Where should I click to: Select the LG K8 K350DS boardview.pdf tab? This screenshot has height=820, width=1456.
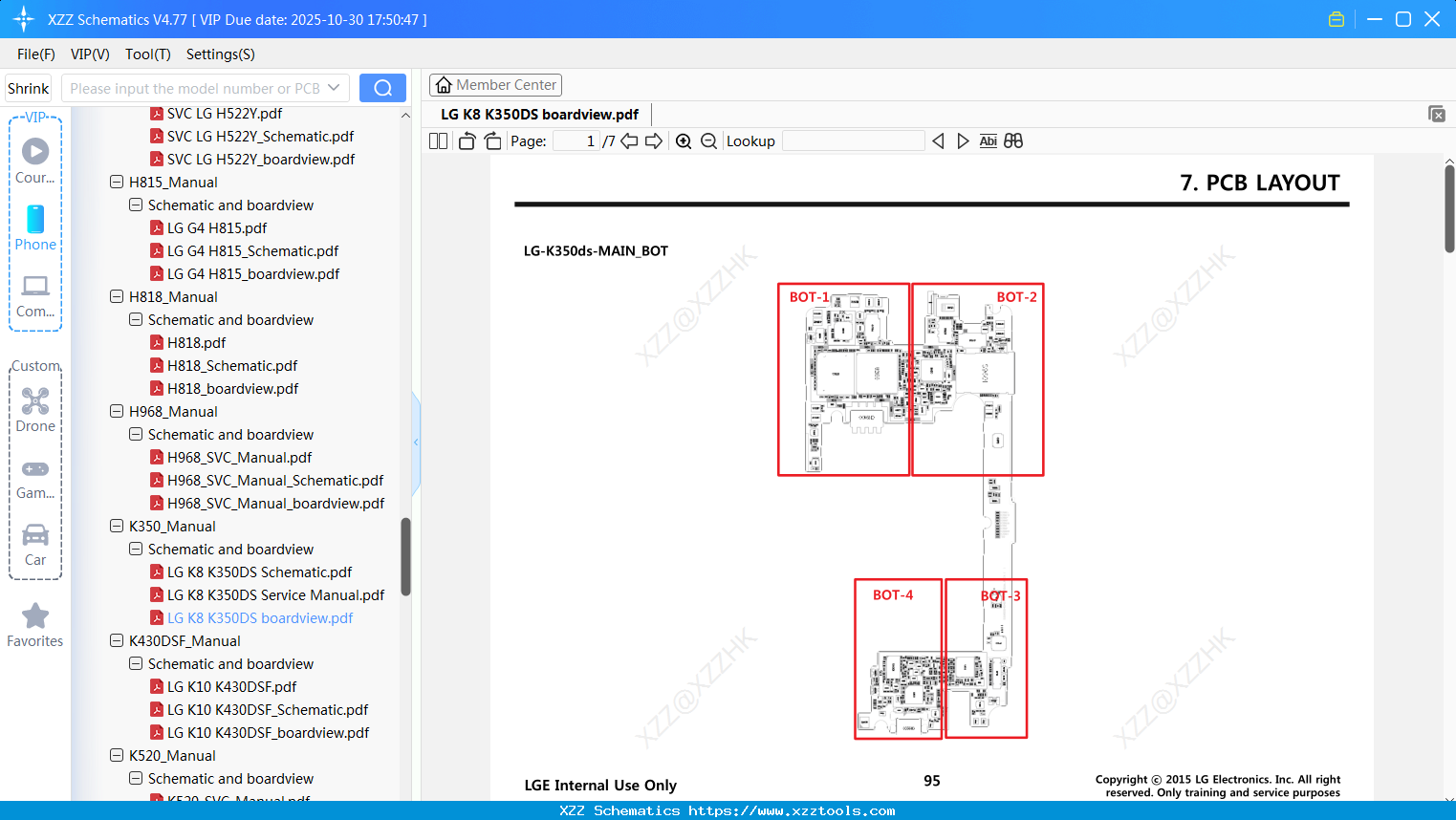[539, 115]
